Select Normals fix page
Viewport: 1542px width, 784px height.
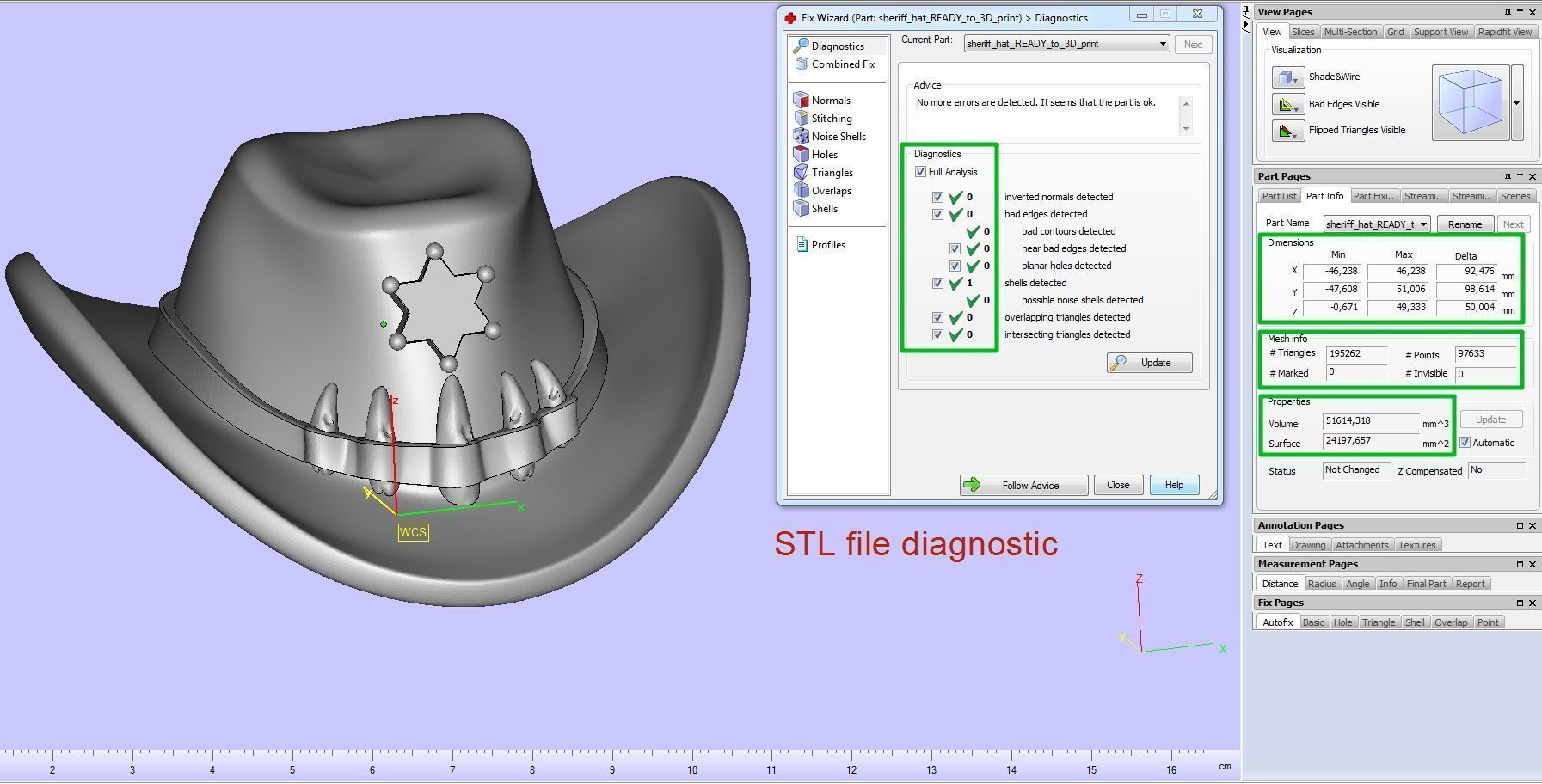pyautogui.click(x=821, y=100)
